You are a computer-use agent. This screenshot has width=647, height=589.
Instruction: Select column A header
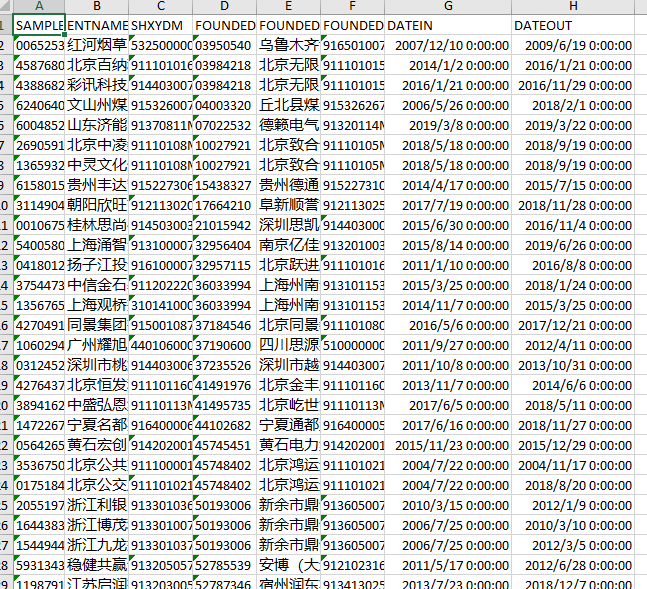(x=39, y=6)
